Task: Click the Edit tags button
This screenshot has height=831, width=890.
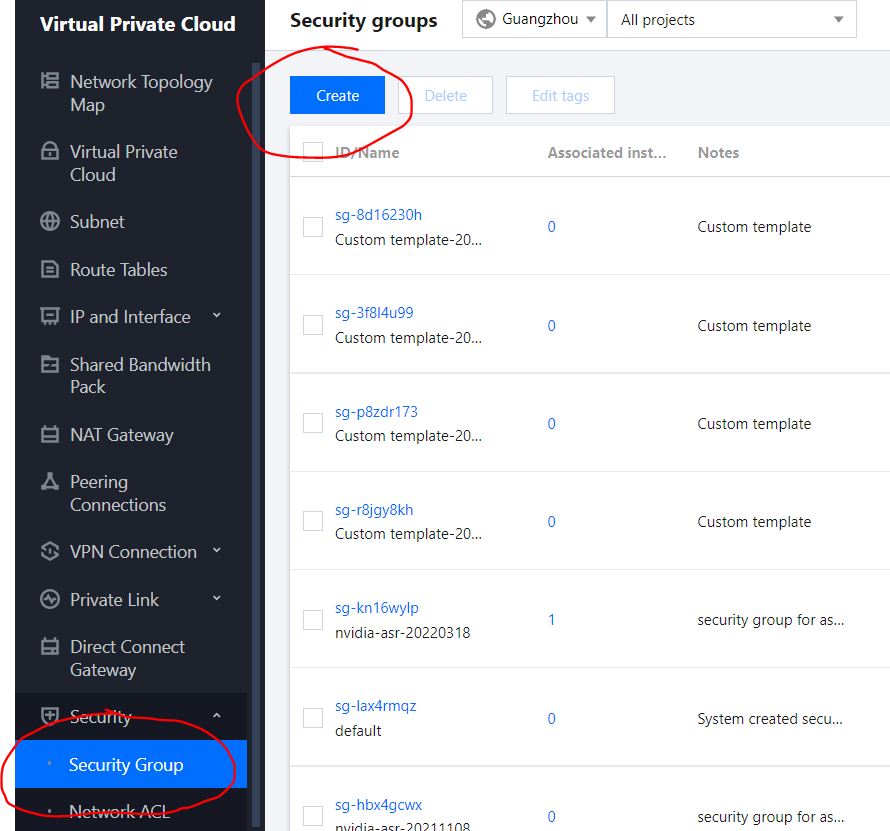Action: [560, 95]
